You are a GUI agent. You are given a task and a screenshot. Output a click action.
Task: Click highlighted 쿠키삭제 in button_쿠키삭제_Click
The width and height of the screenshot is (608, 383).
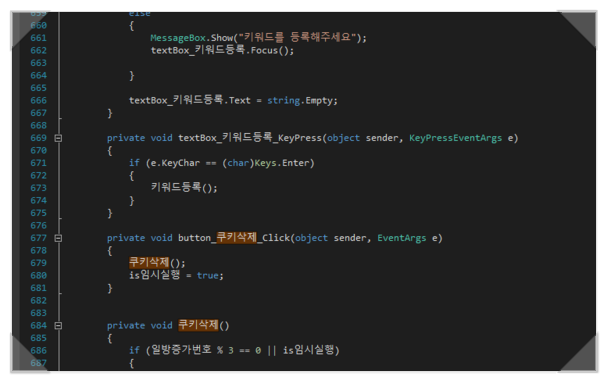click(x=236, y=237)
